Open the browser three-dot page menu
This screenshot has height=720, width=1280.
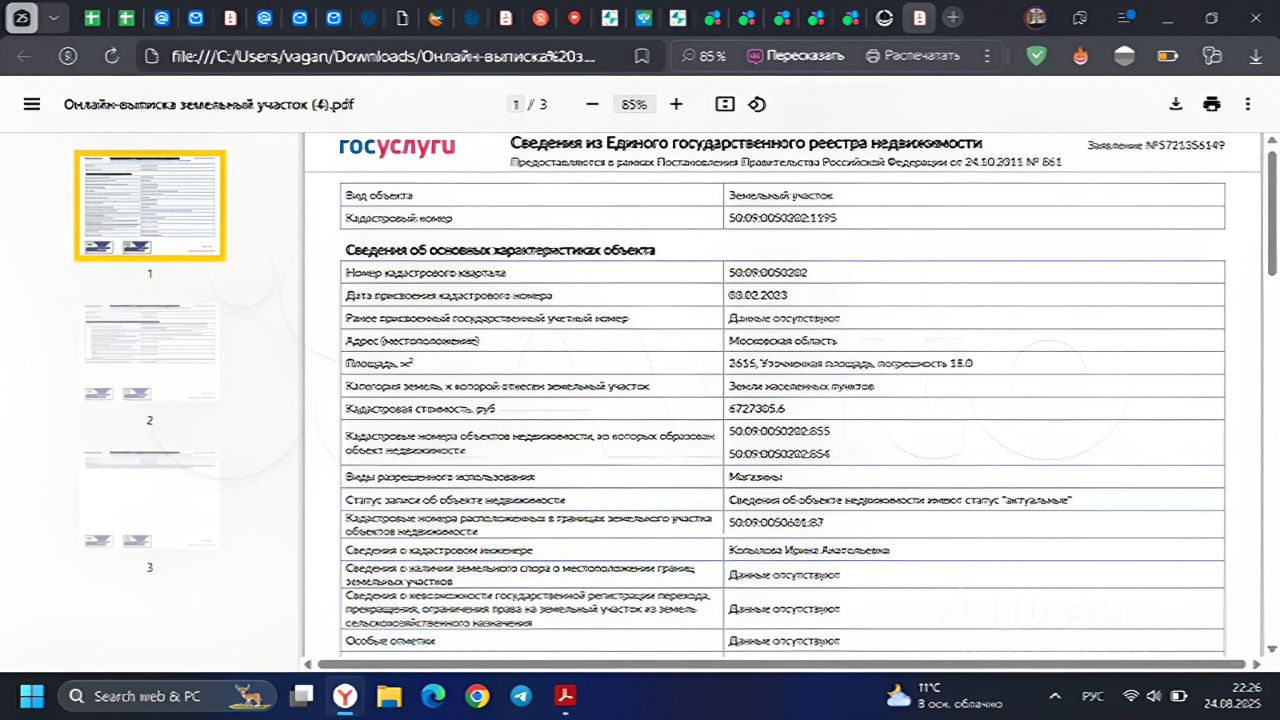pos(988,56)
